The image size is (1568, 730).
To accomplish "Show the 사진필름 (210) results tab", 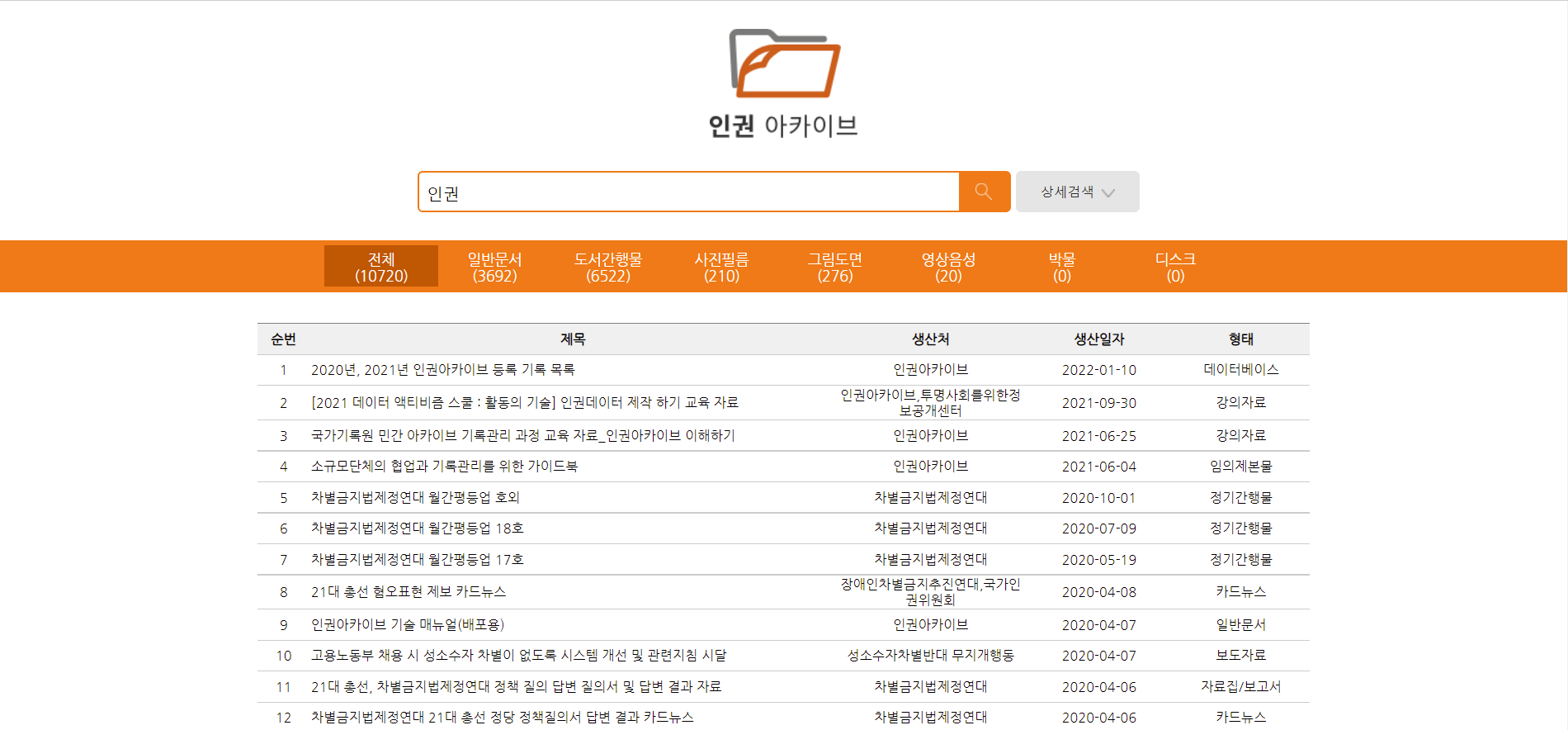I will coord(721,267).
